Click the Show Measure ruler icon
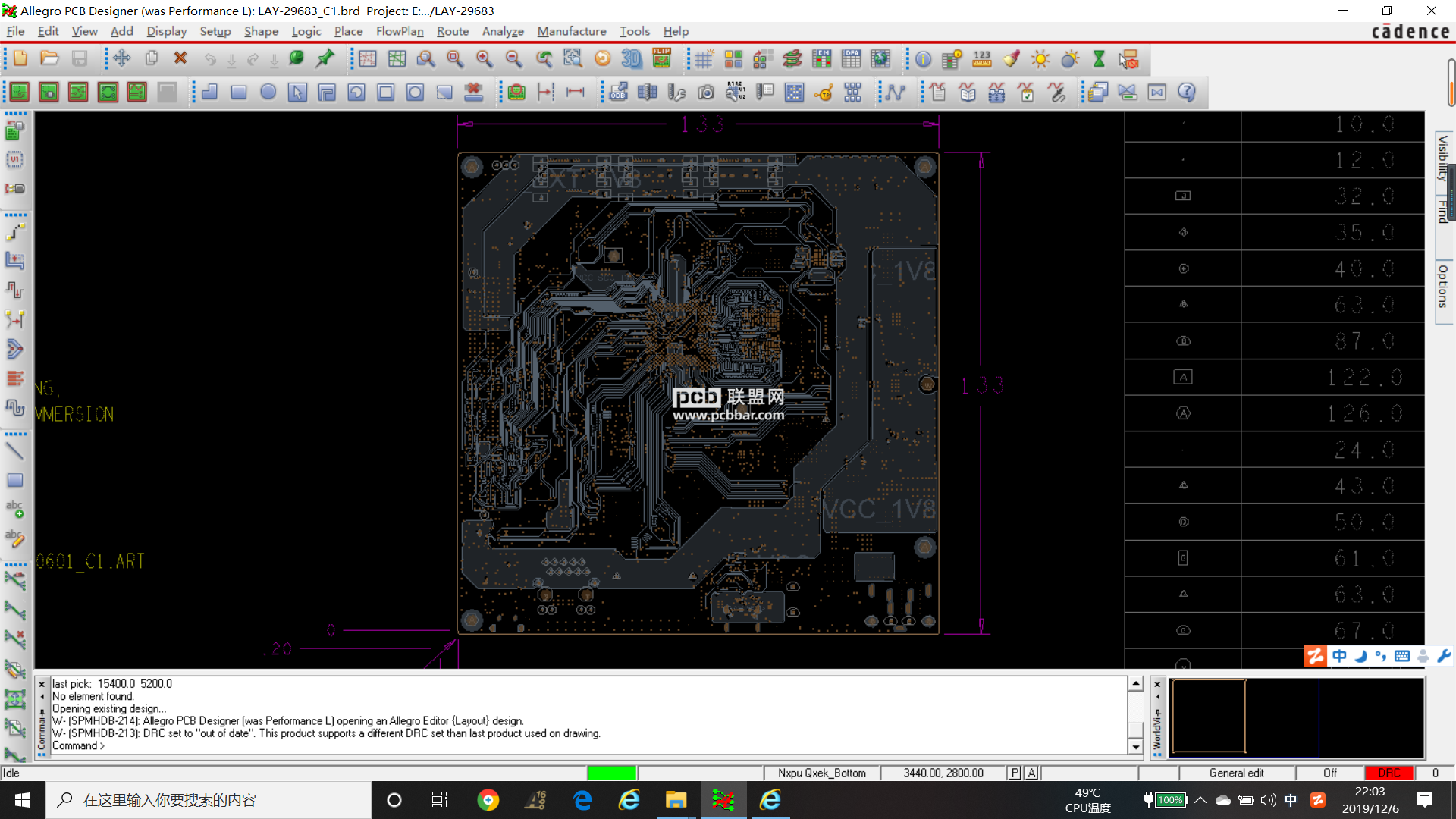 point(982,59)
